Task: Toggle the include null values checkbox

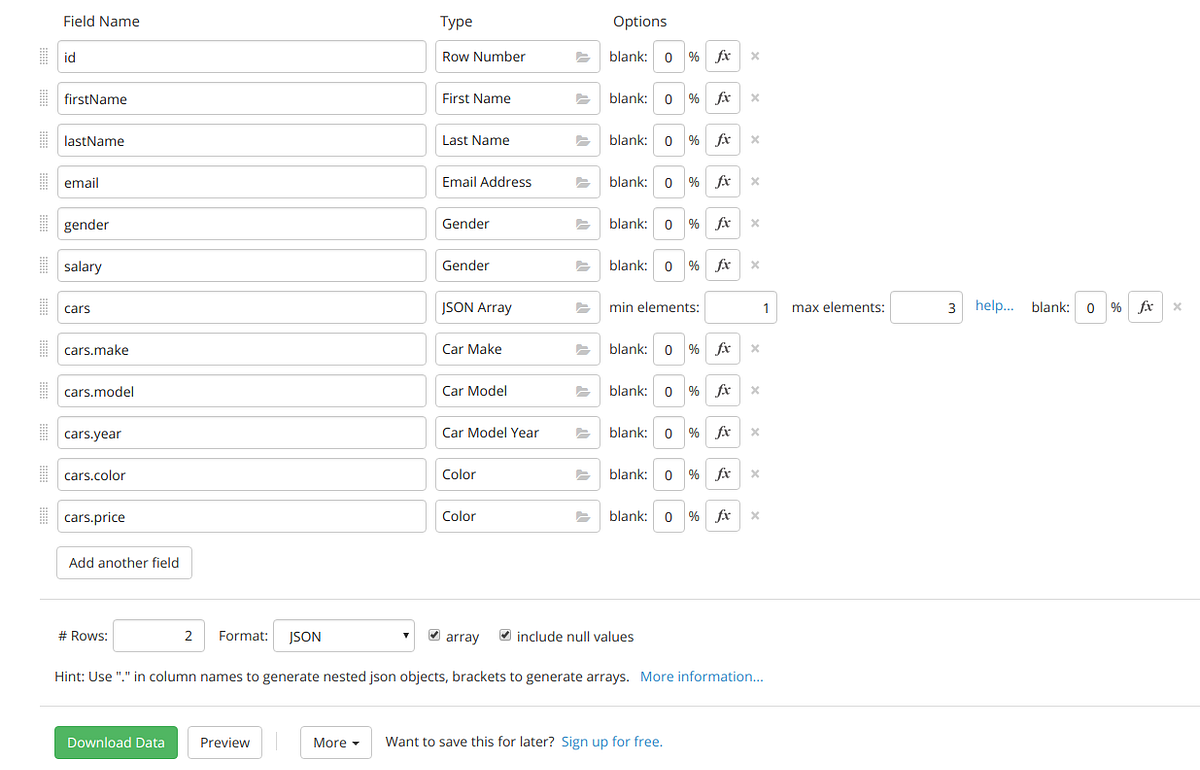Action: click(x=505, y=635)
